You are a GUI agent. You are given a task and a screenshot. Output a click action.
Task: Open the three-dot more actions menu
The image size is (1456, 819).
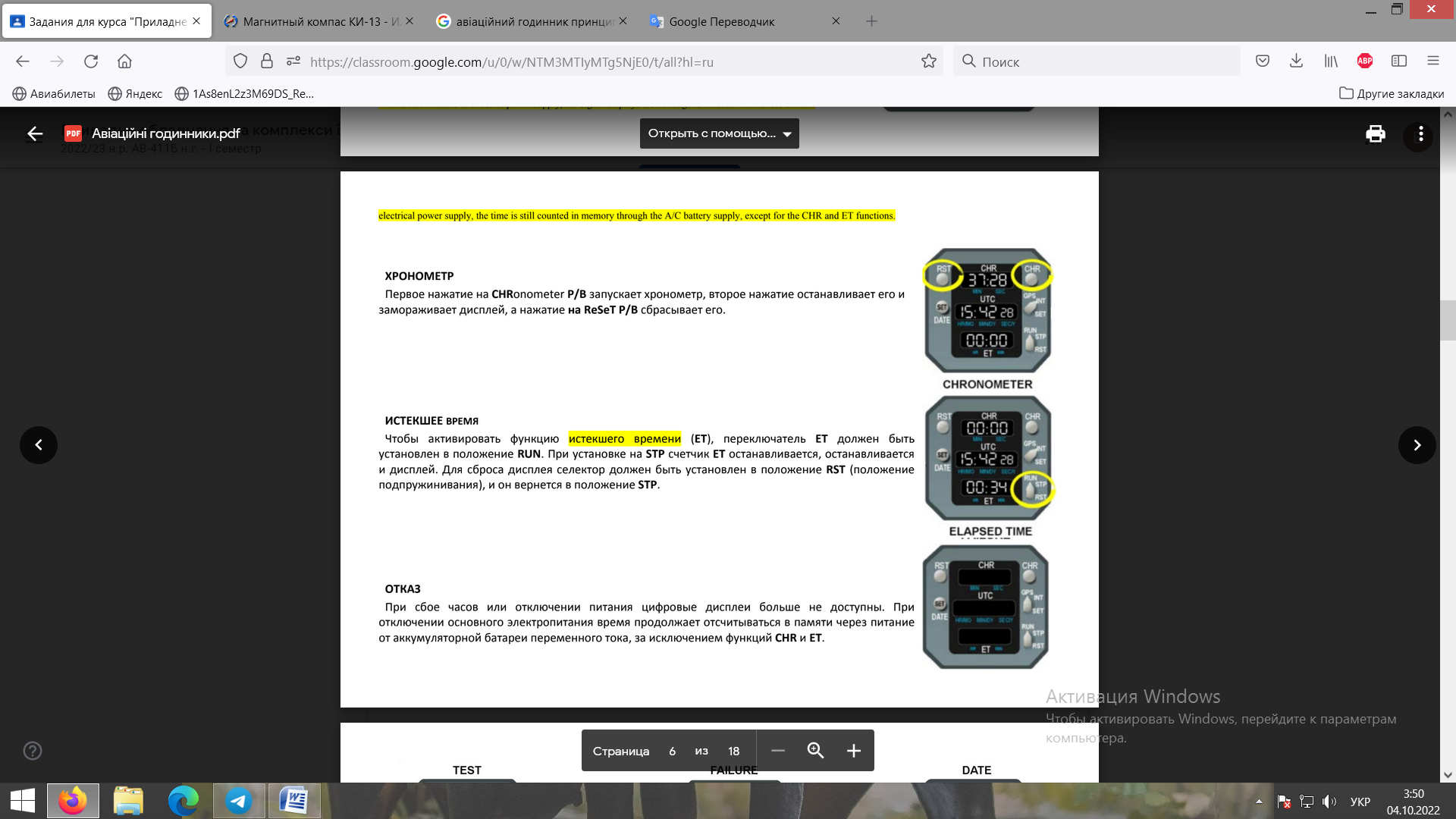[x=1420, y=134]
